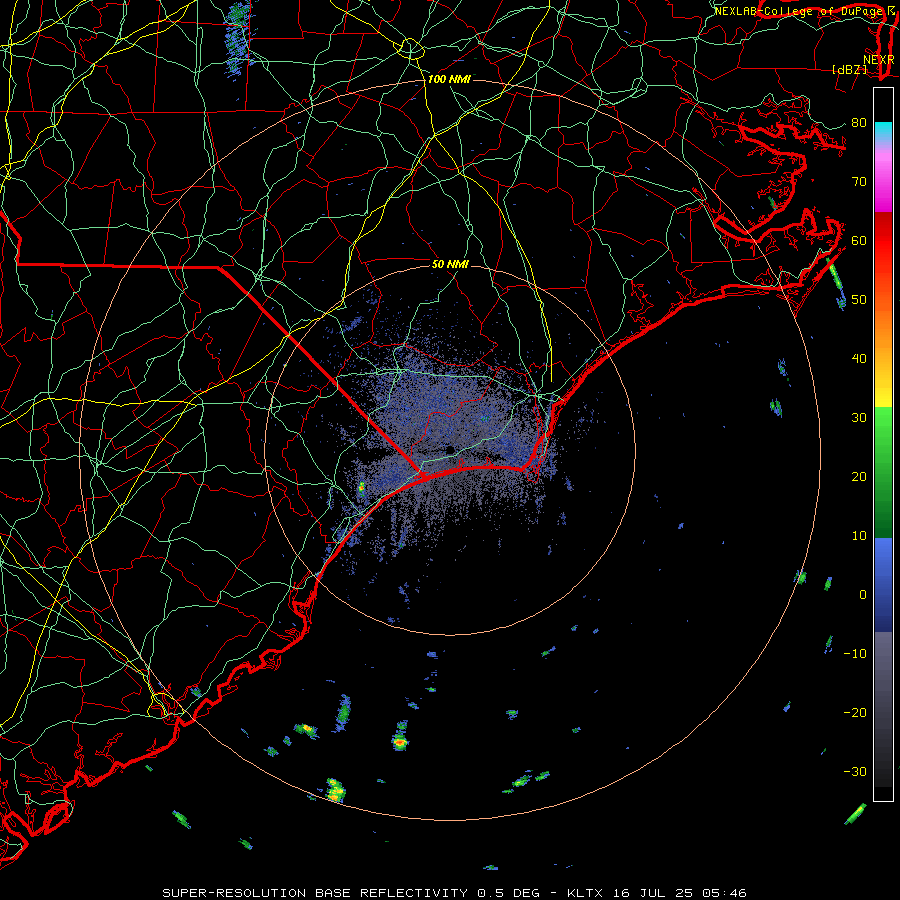The image size is (900, 900).
Task: Click the 05:46 timestamp in the caption
Action: (x=726, y=893)
